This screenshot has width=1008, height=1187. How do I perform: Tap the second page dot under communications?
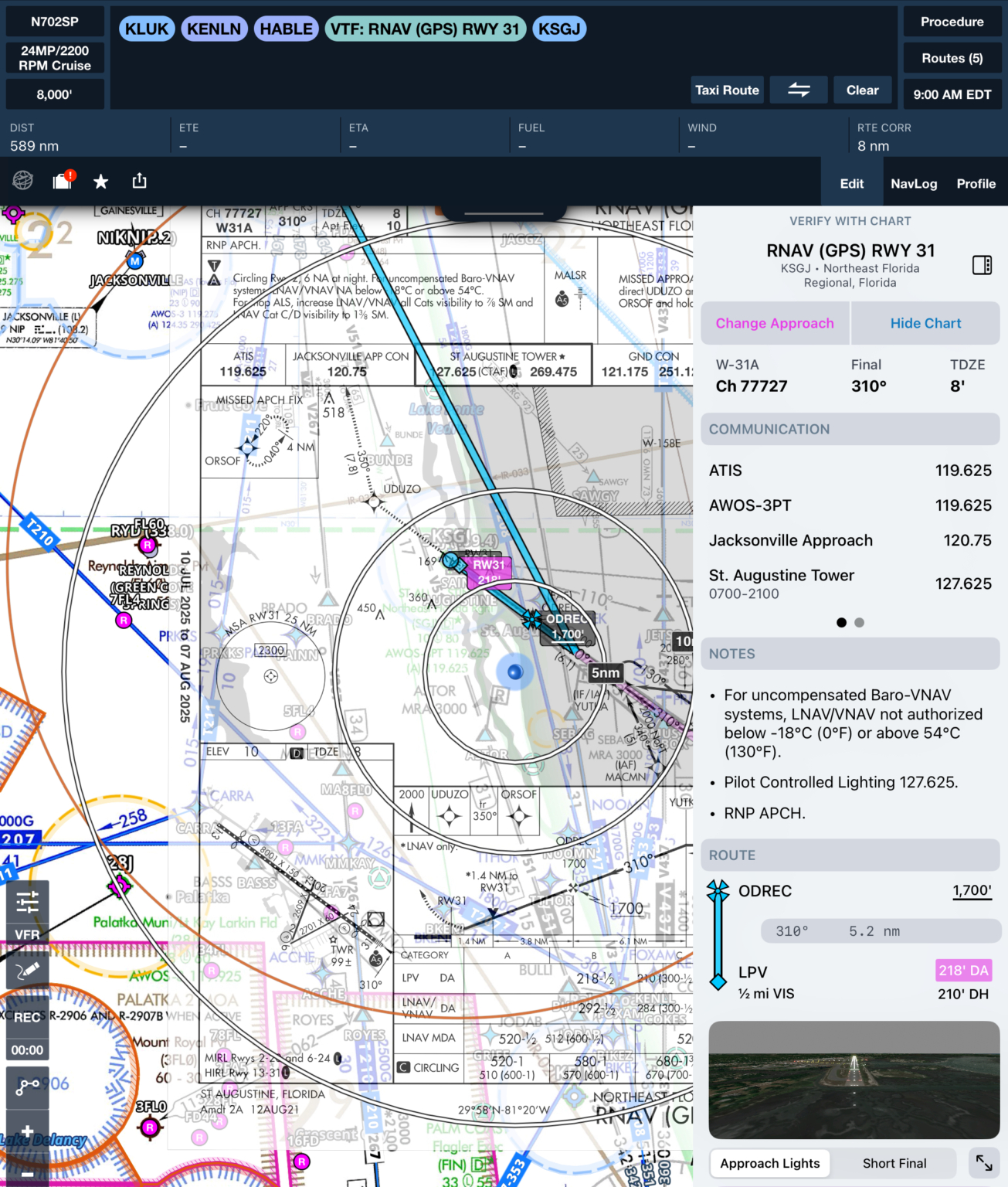click(x=859, y=622)
